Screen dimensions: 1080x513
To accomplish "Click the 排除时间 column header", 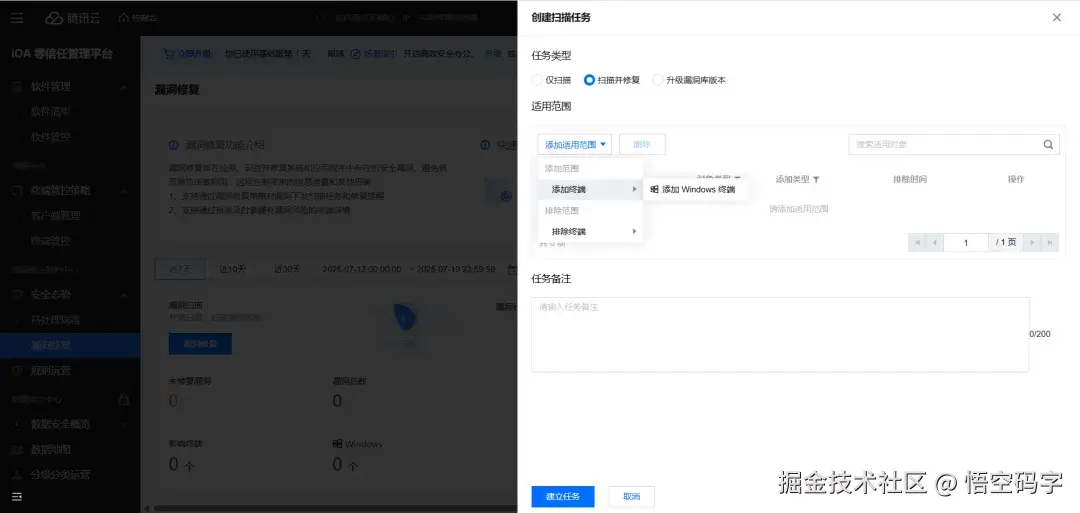I will (910, 179).
